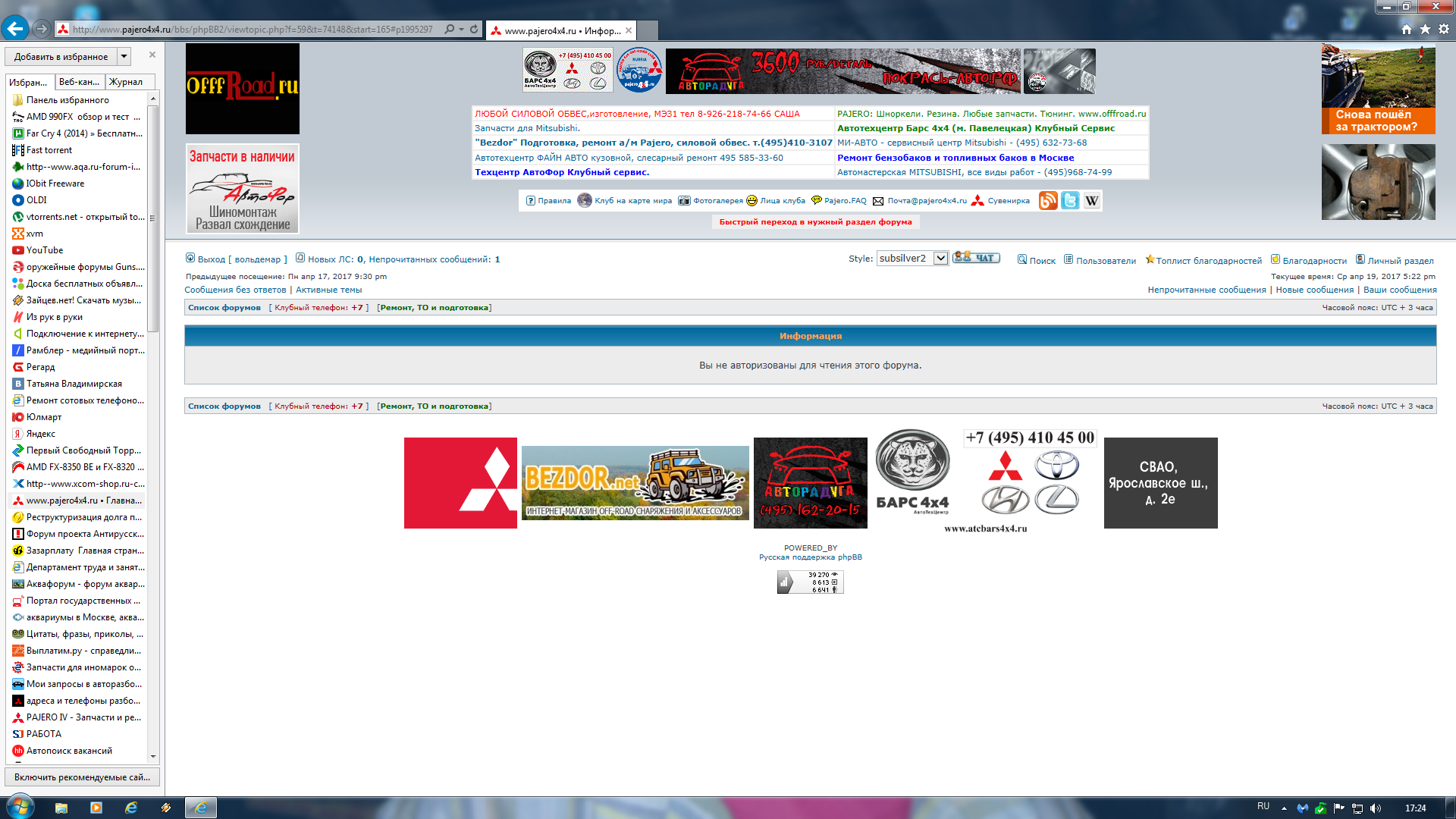Click the Wikipedia W icon
Image resolution: width=1456 pixels, height=819 pixels.
(1091, 200)
